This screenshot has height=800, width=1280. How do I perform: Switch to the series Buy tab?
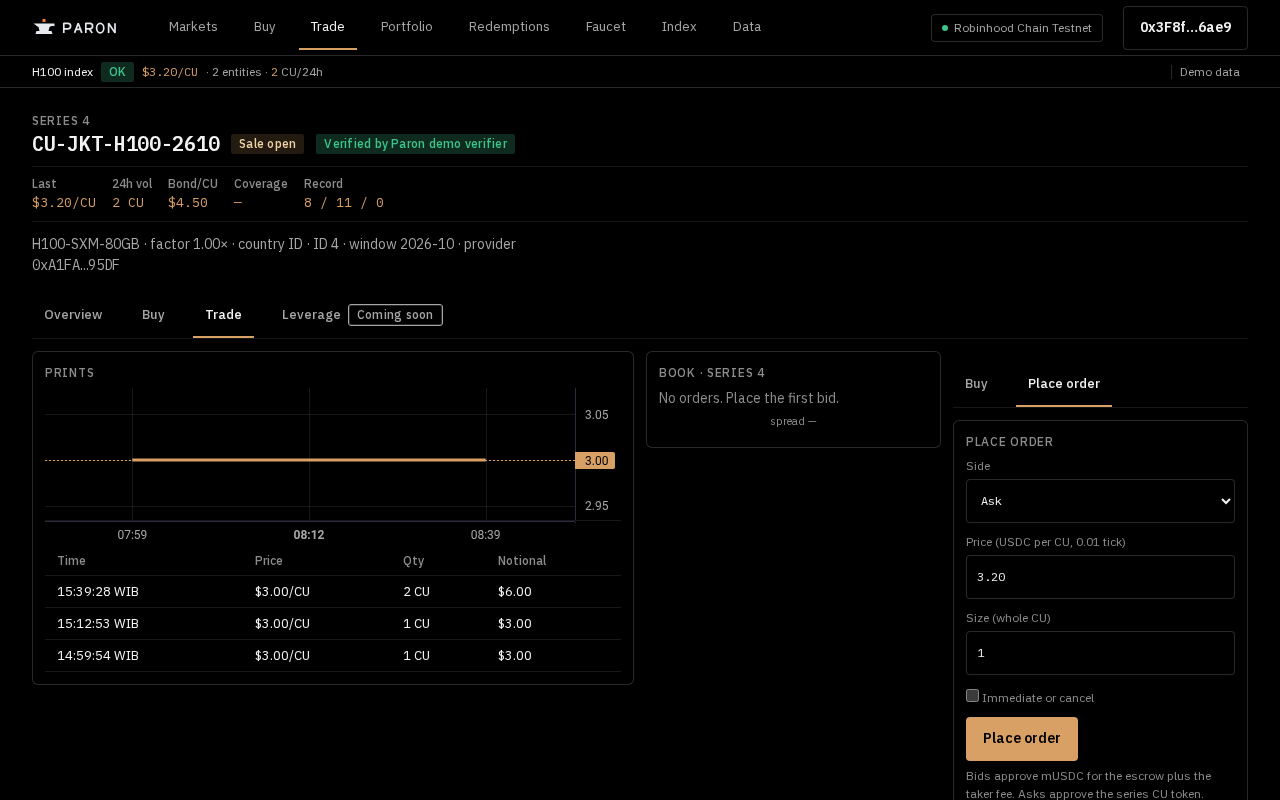[x=153, y=315]
